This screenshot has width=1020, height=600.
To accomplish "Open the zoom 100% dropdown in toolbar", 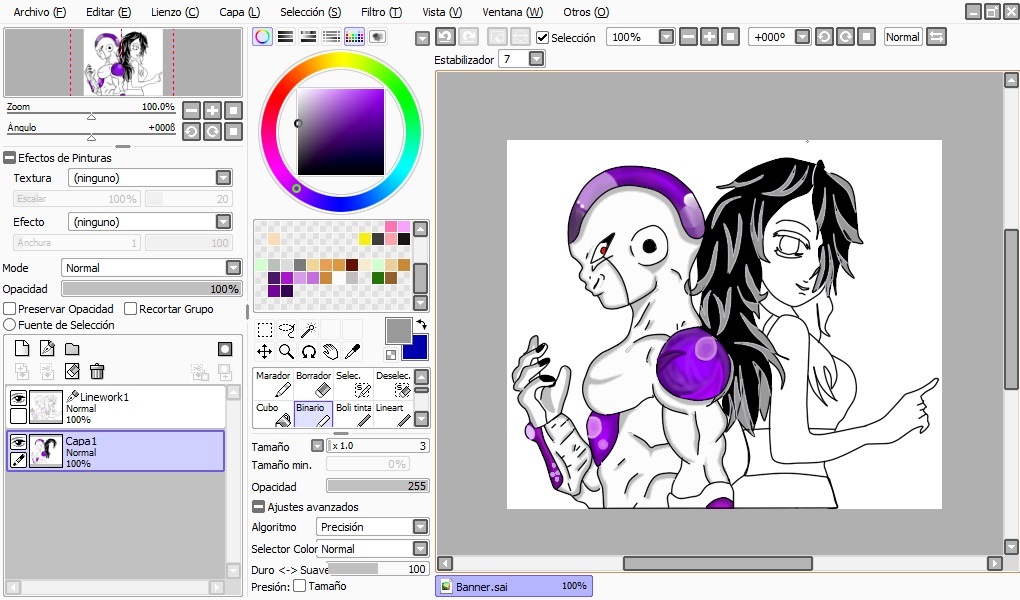I will (x=667, y=37).
